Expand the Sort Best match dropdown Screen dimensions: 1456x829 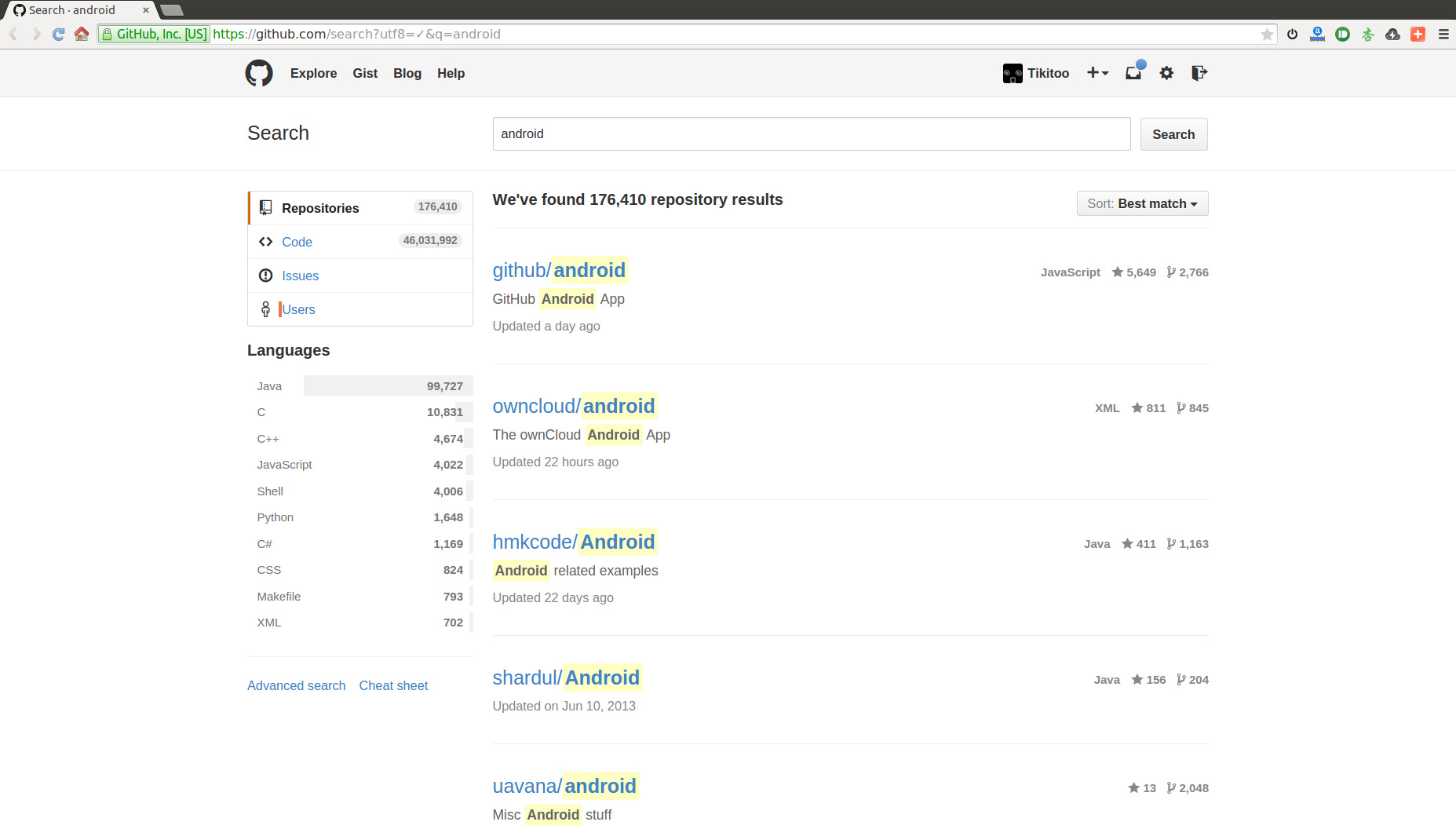[1142, 203]
